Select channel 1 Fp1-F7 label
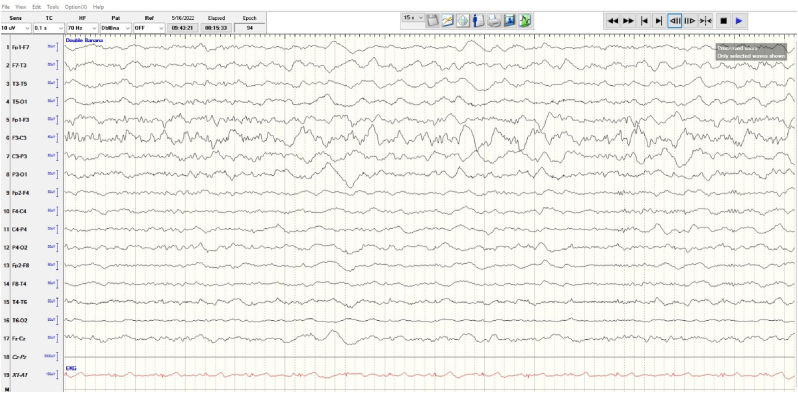 21,47
